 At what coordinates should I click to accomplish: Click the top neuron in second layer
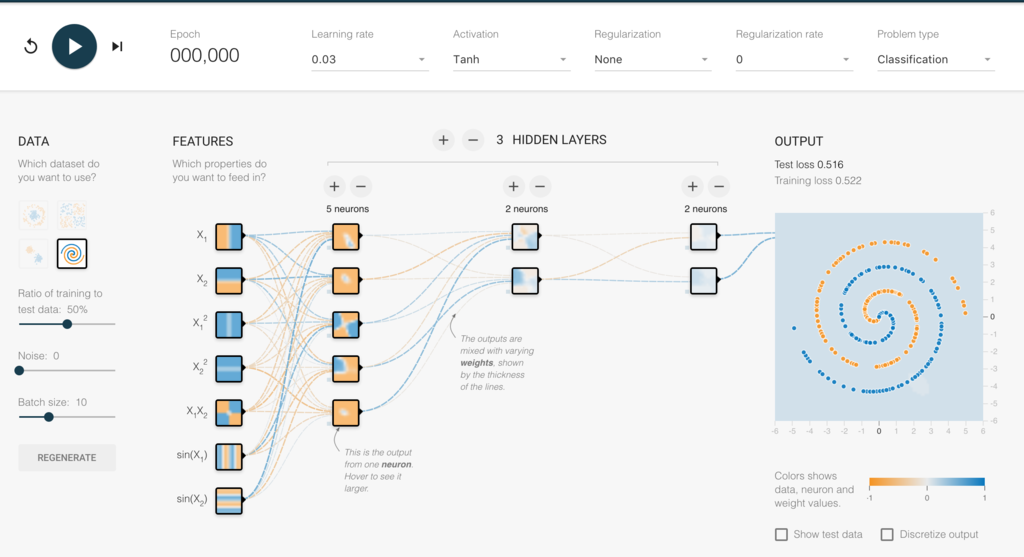(525, 236)
